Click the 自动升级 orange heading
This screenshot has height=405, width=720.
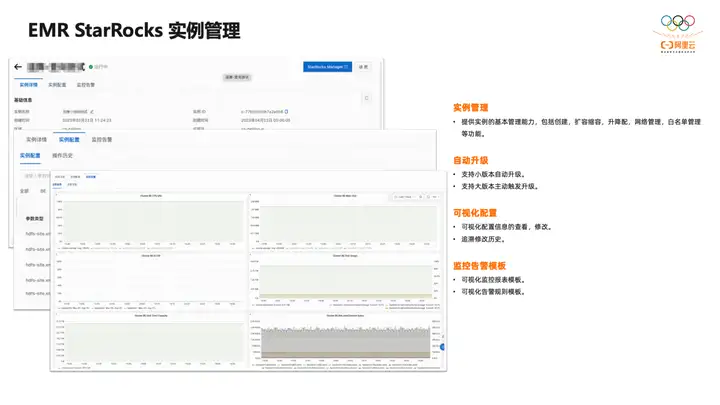coord(471,161)
